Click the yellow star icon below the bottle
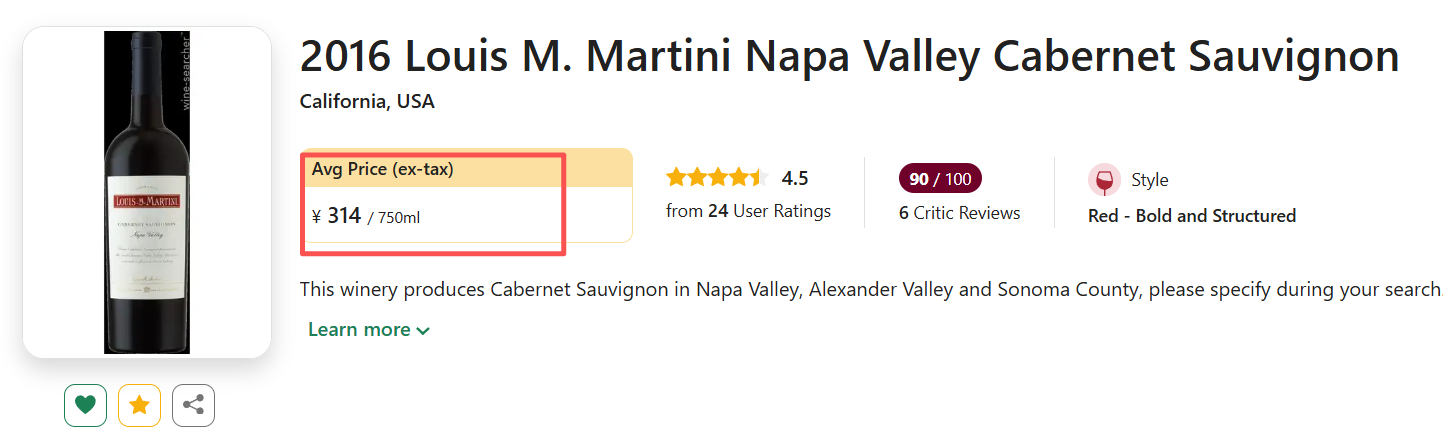 [x=139, y=405]
